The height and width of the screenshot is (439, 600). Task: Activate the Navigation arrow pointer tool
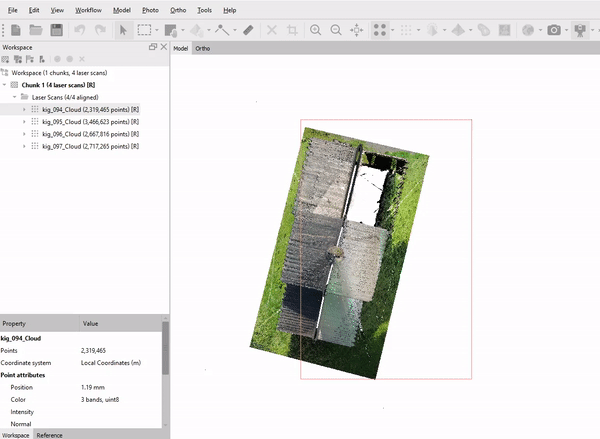pos(123,30)
